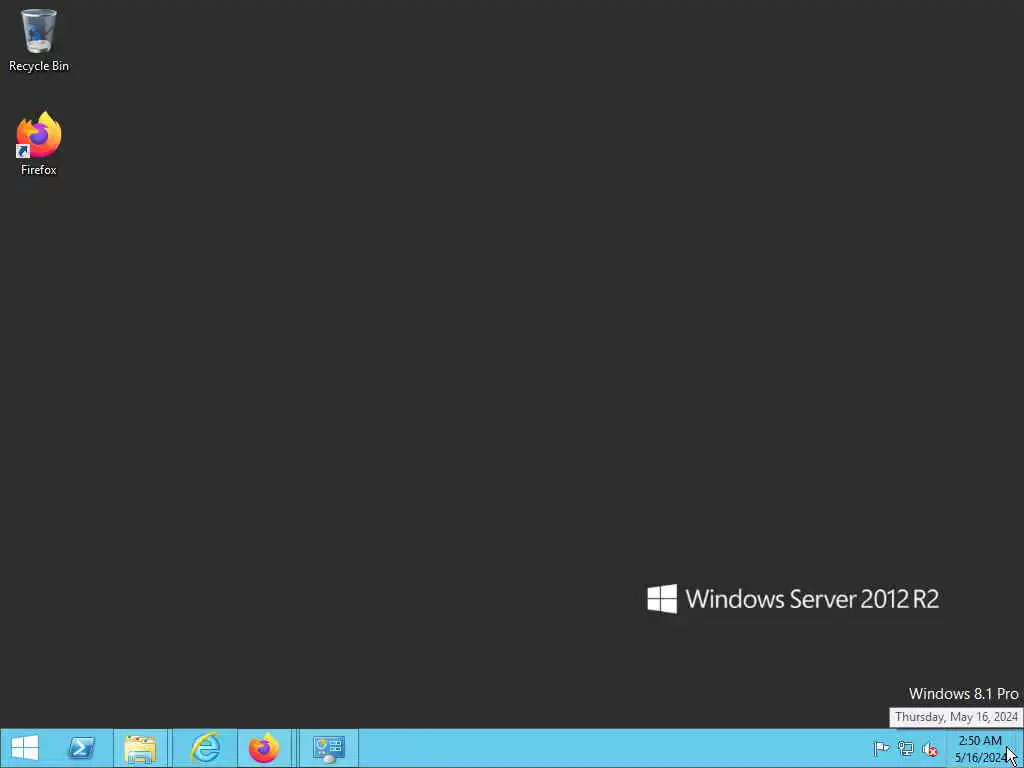Viewport: 1024px width, 768px height.
Task: Open the clock showing 2:50 AM
Action: 980,749
